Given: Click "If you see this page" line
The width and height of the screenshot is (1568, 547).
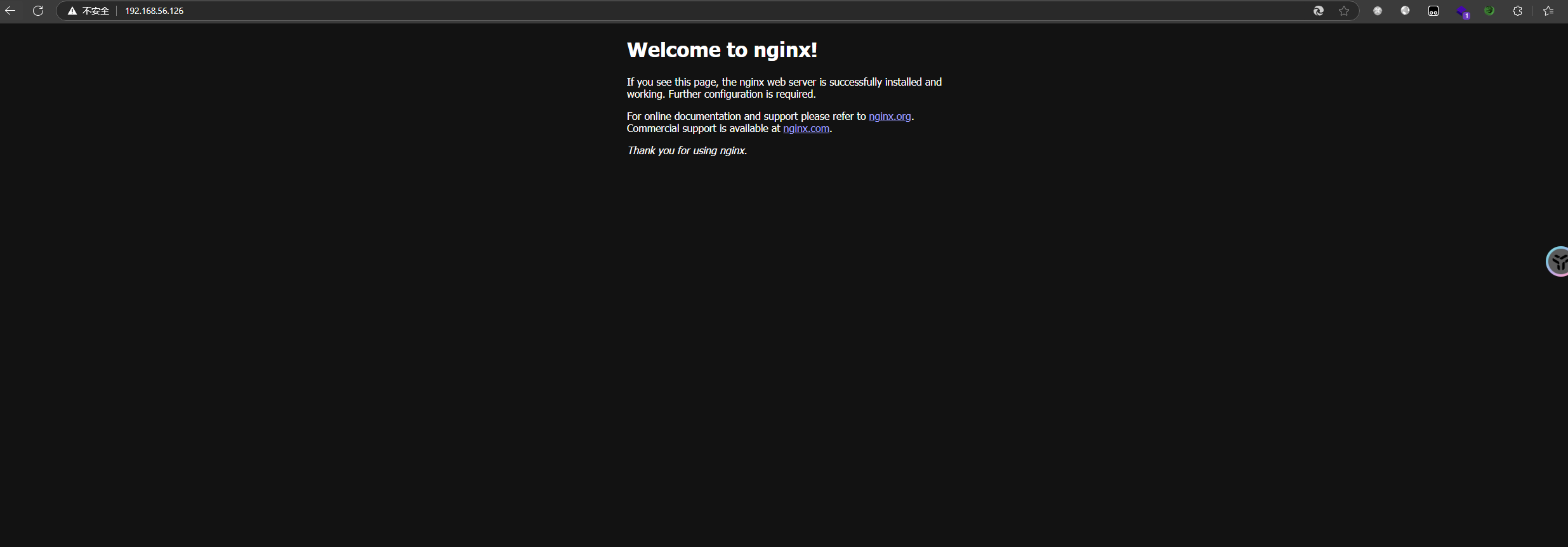Looking at the screenshot, I should [x=784, y=82].
